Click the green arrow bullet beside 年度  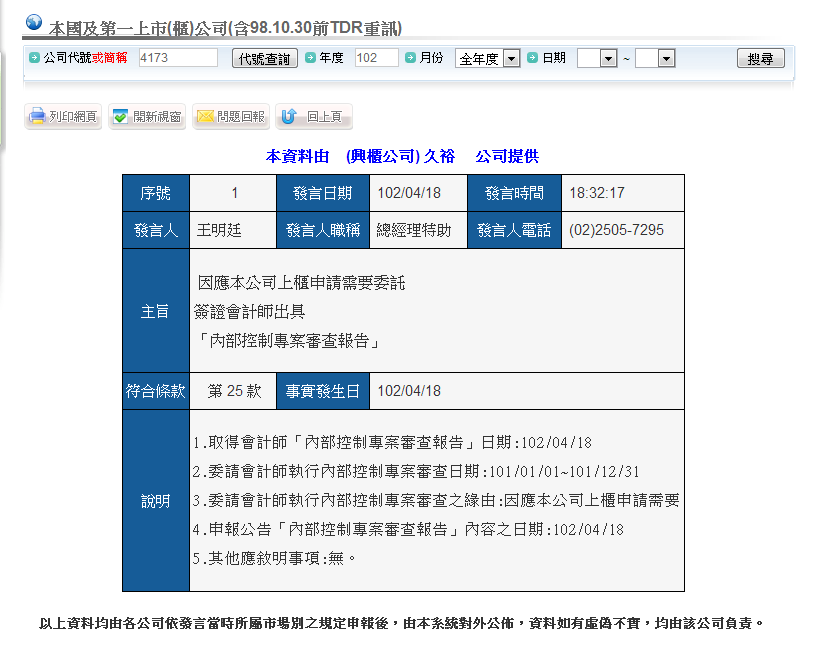click(x=310, y=58)
